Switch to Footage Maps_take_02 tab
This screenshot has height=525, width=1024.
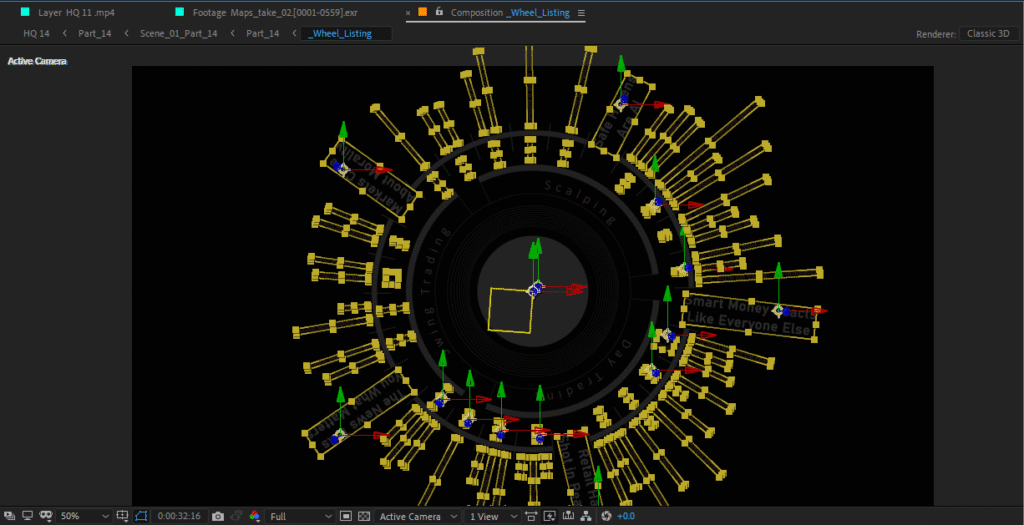pyautogui.click(x=275, y=12)
